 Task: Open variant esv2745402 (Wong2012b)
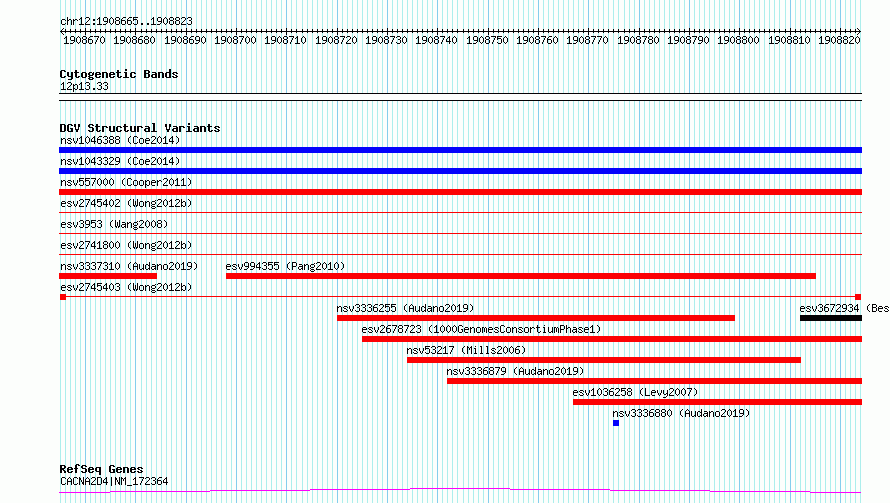point(126,203)
